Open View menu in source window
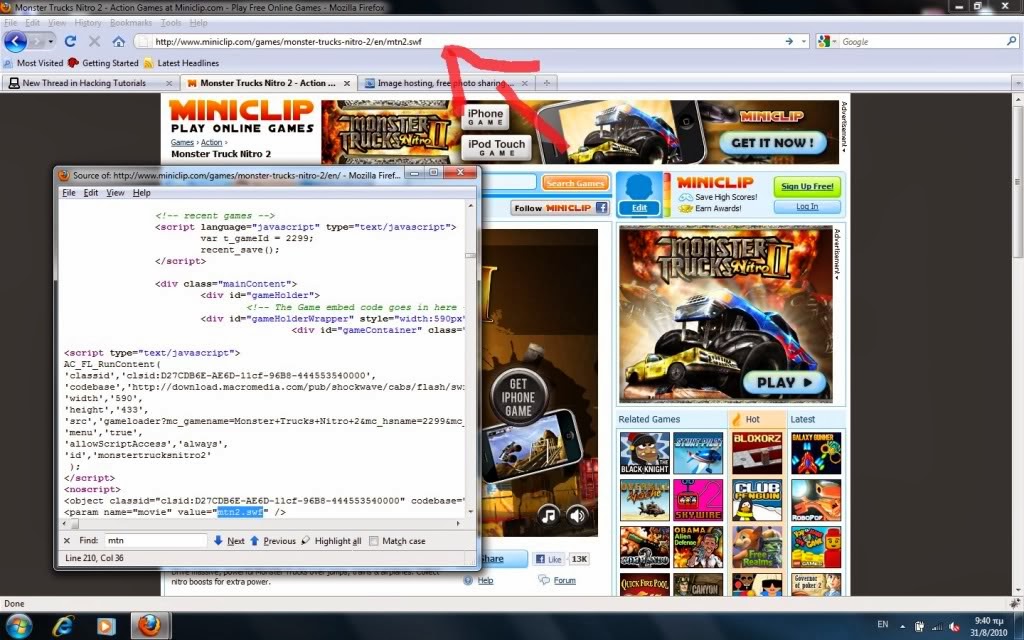The image size is (1024, 640). [x=115, y=193]
